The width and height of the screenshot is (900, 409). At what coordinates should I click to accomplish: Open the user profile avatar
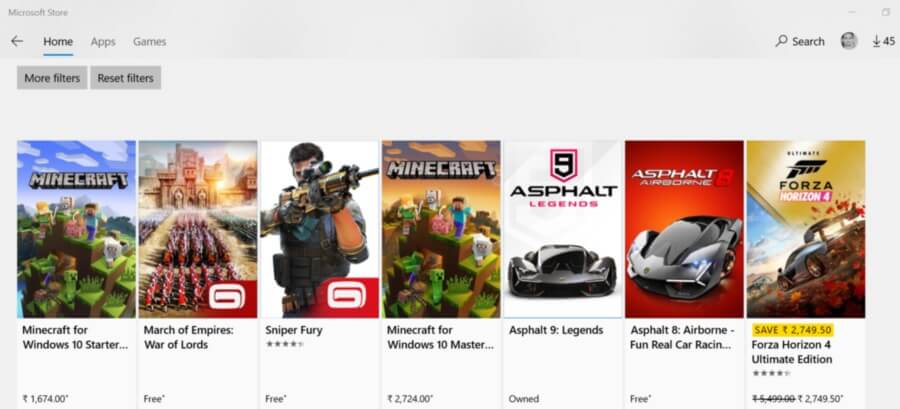pyautogui.click(x=849, y=41)
